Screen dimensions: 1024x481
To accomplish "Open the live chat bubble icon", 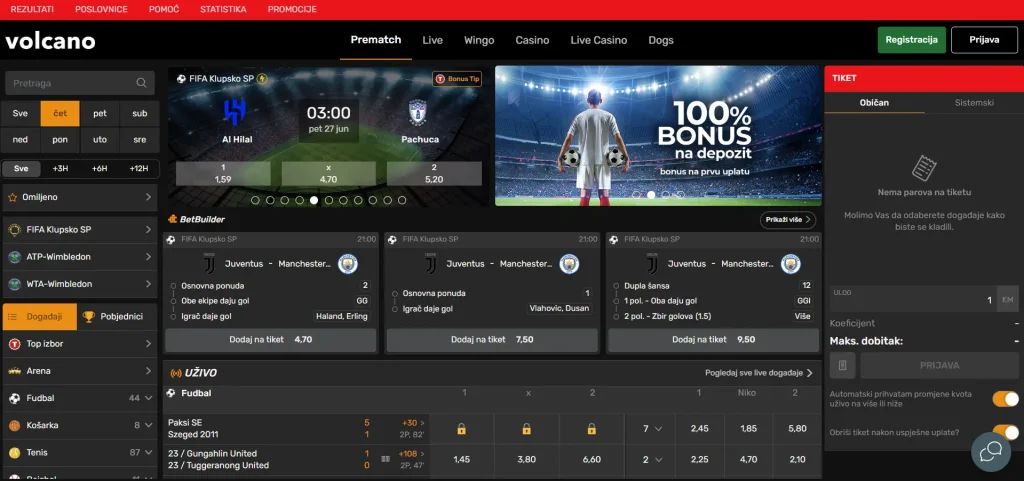I will [991, 452].
